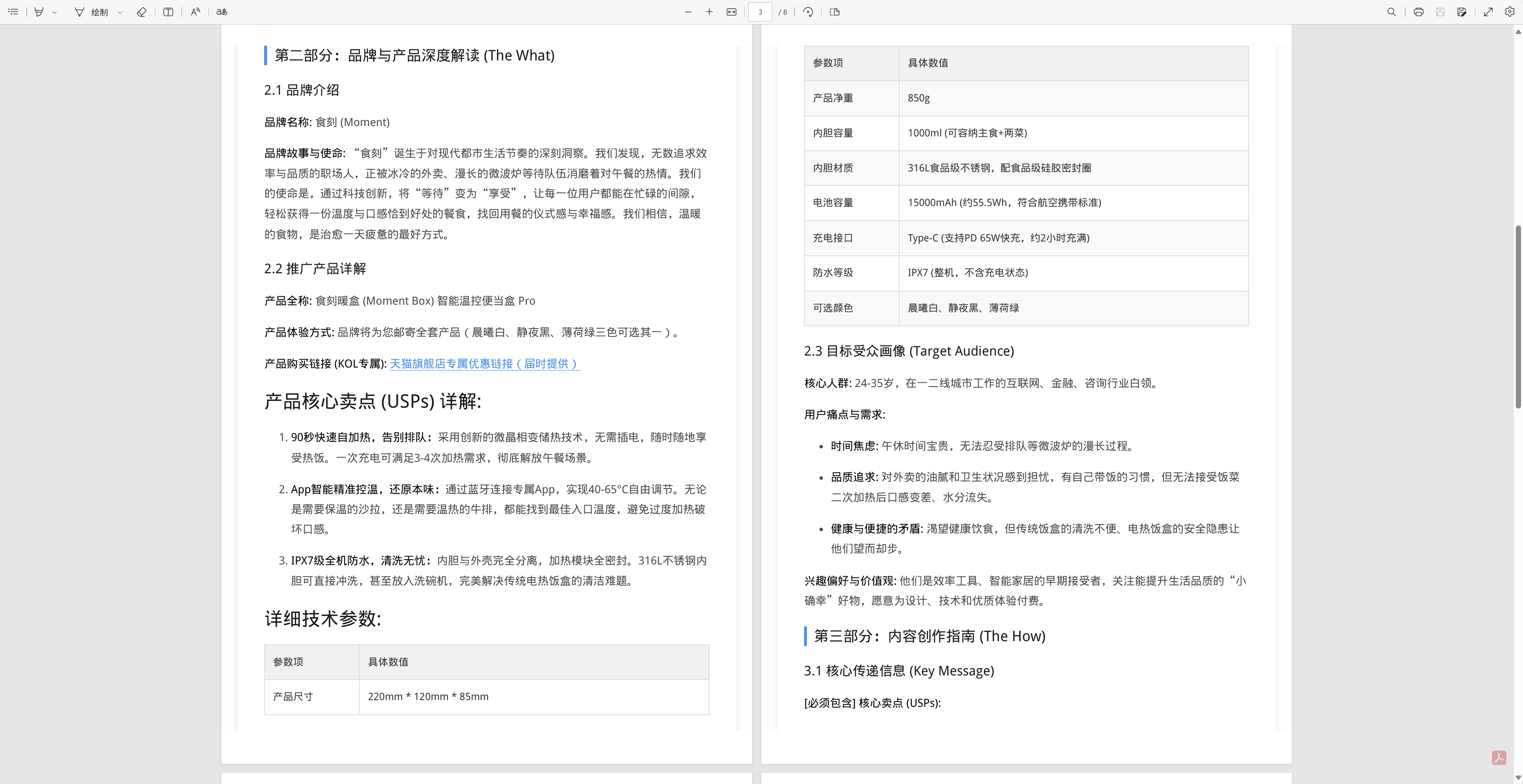Image resolution: width=1523 pixels, height=784 pixels.
Task: Rotate the document pages
Action: (808, 12)
